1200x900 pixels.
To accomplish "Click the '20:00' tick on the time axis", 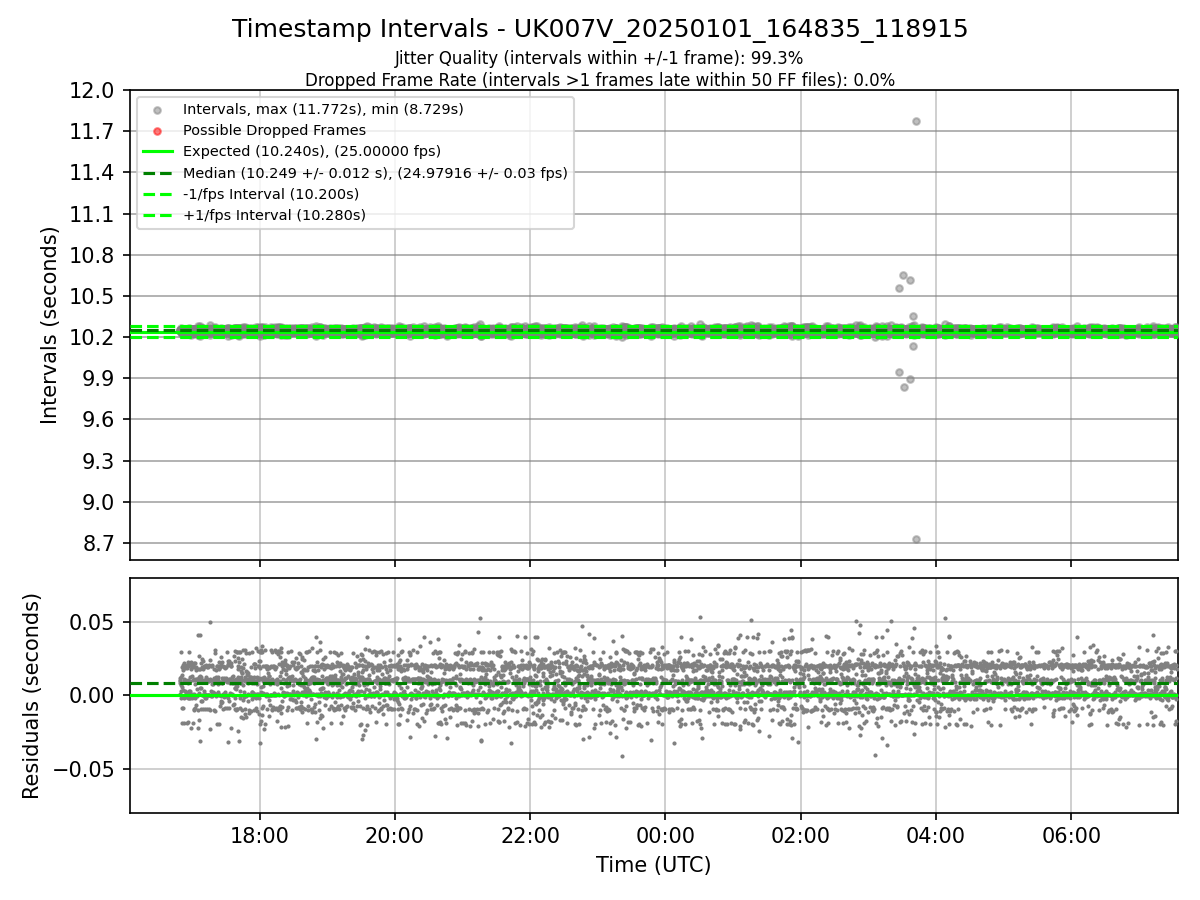I will 395,835.
